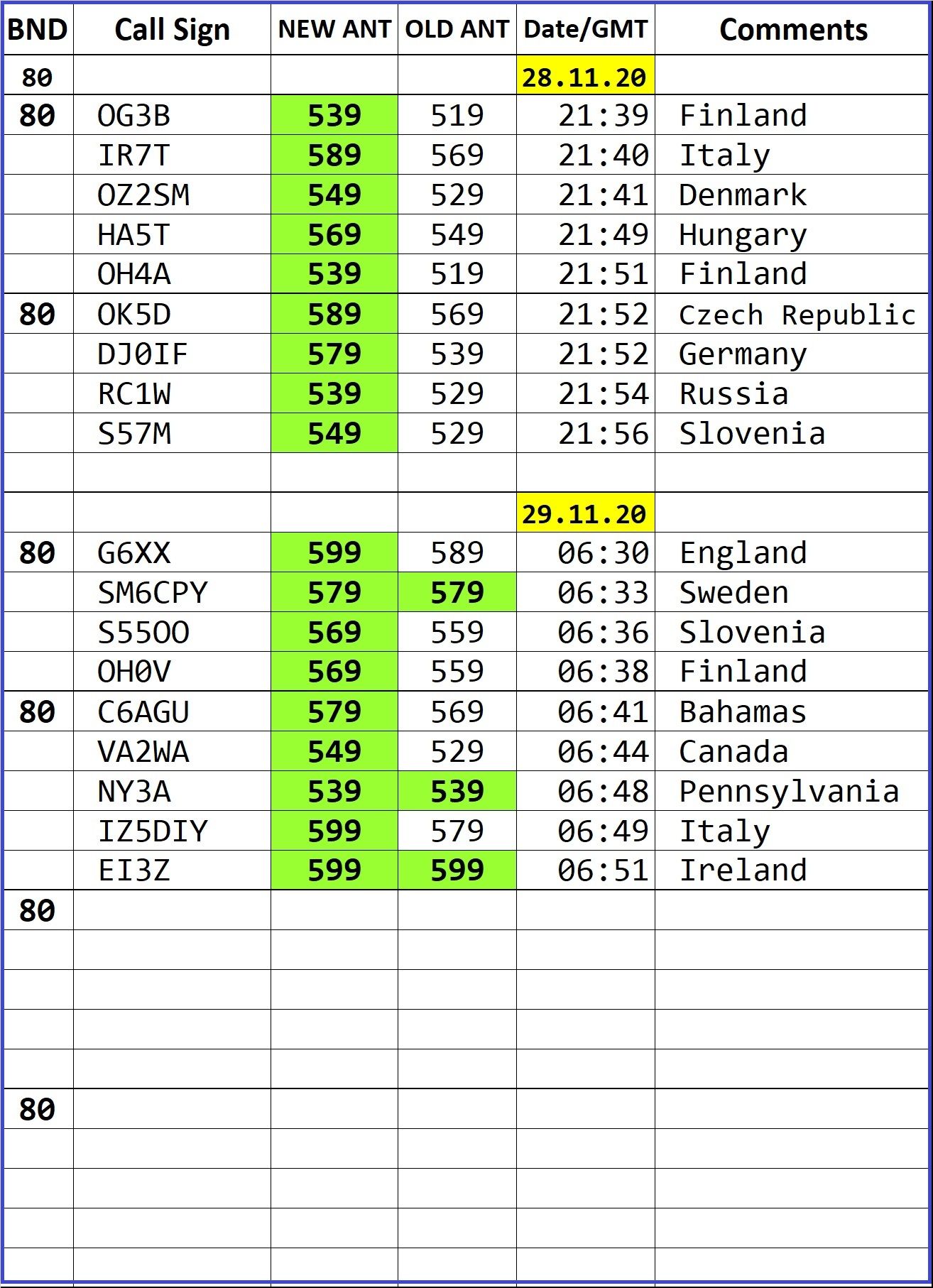Select green 589 cell for OK5D

click(x=334, y=314)
